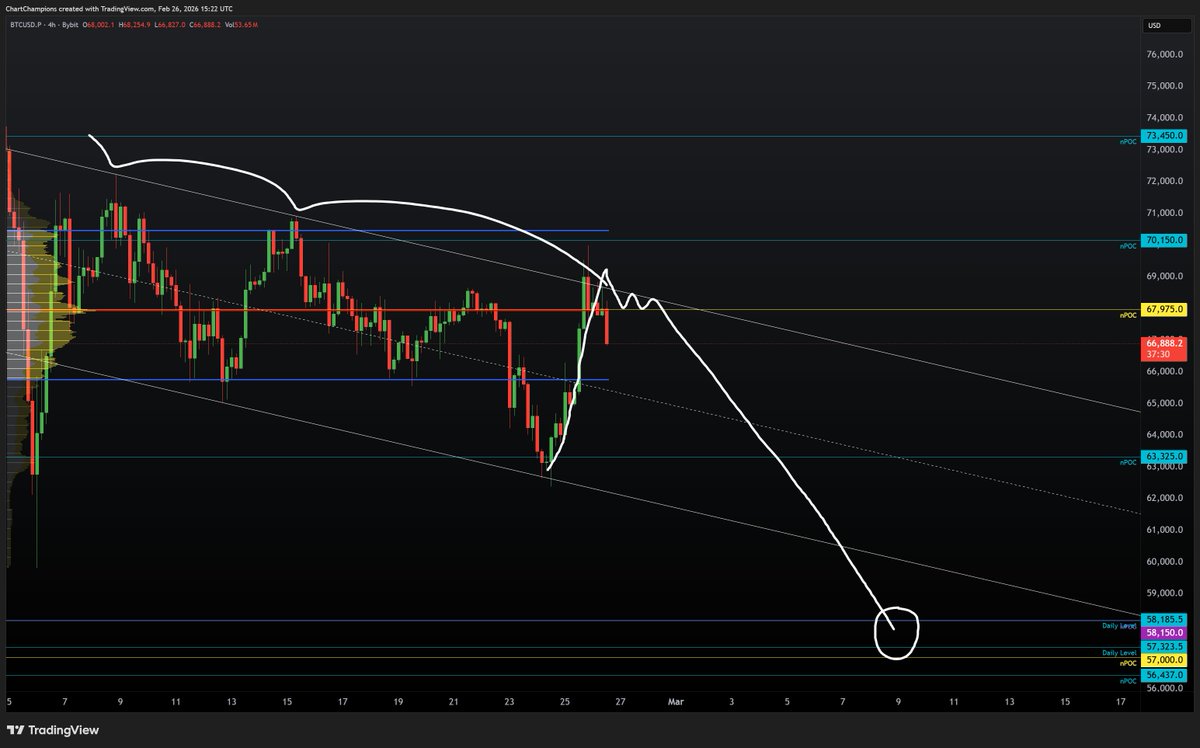
Task: Click the date 25 on the time axis
Action: click(x=565, y=702)
